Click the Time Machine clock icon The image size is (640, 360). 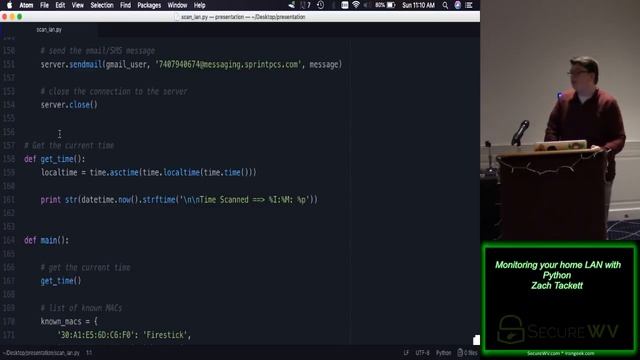[x=321, y=5]
